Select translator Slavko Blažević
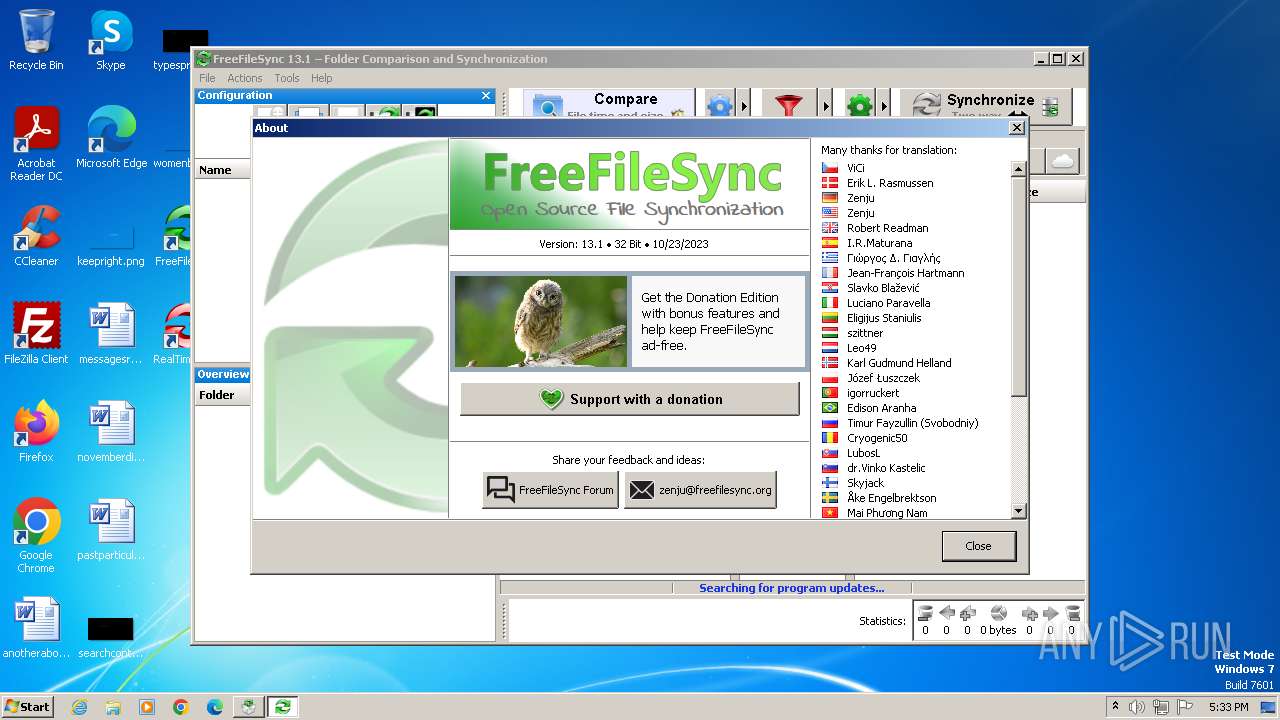The image size is (1280, 720). 883,288
